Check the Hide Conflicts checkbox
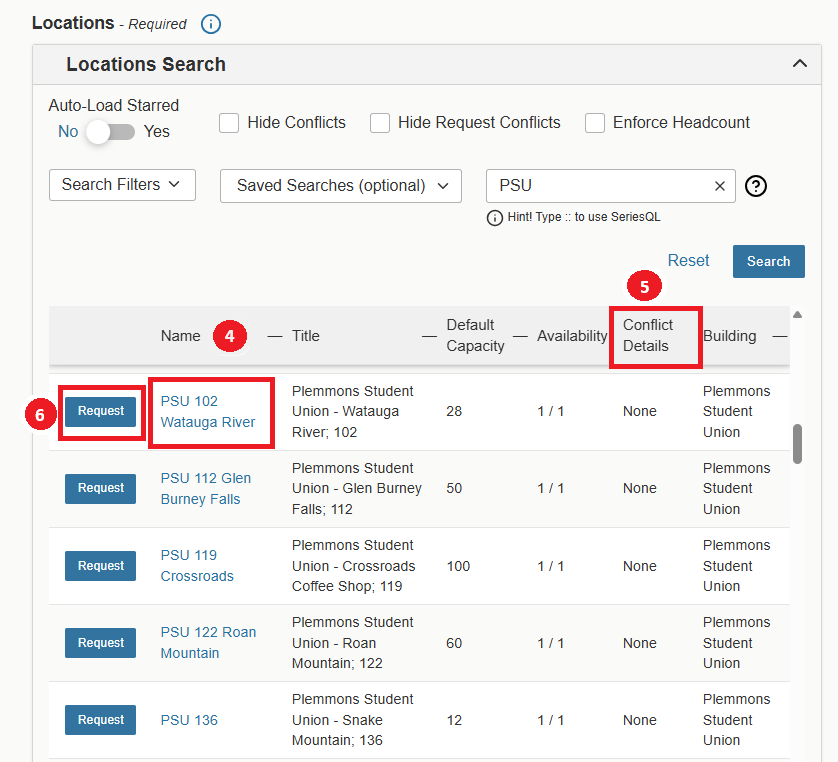838x762 pixels. click(x=229, y=123)
